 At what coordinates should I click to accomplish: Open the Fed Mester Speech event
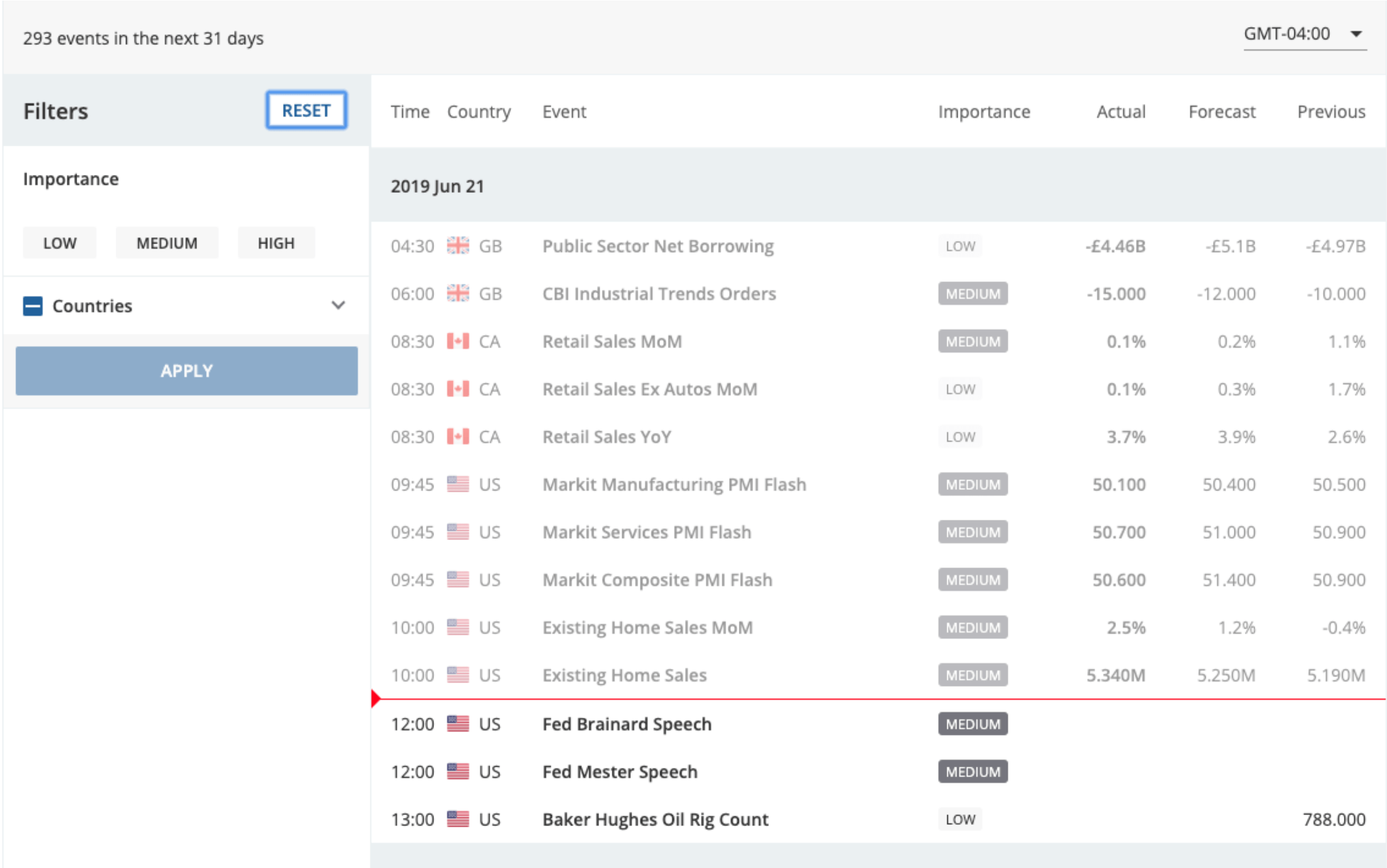coord(620,771)
